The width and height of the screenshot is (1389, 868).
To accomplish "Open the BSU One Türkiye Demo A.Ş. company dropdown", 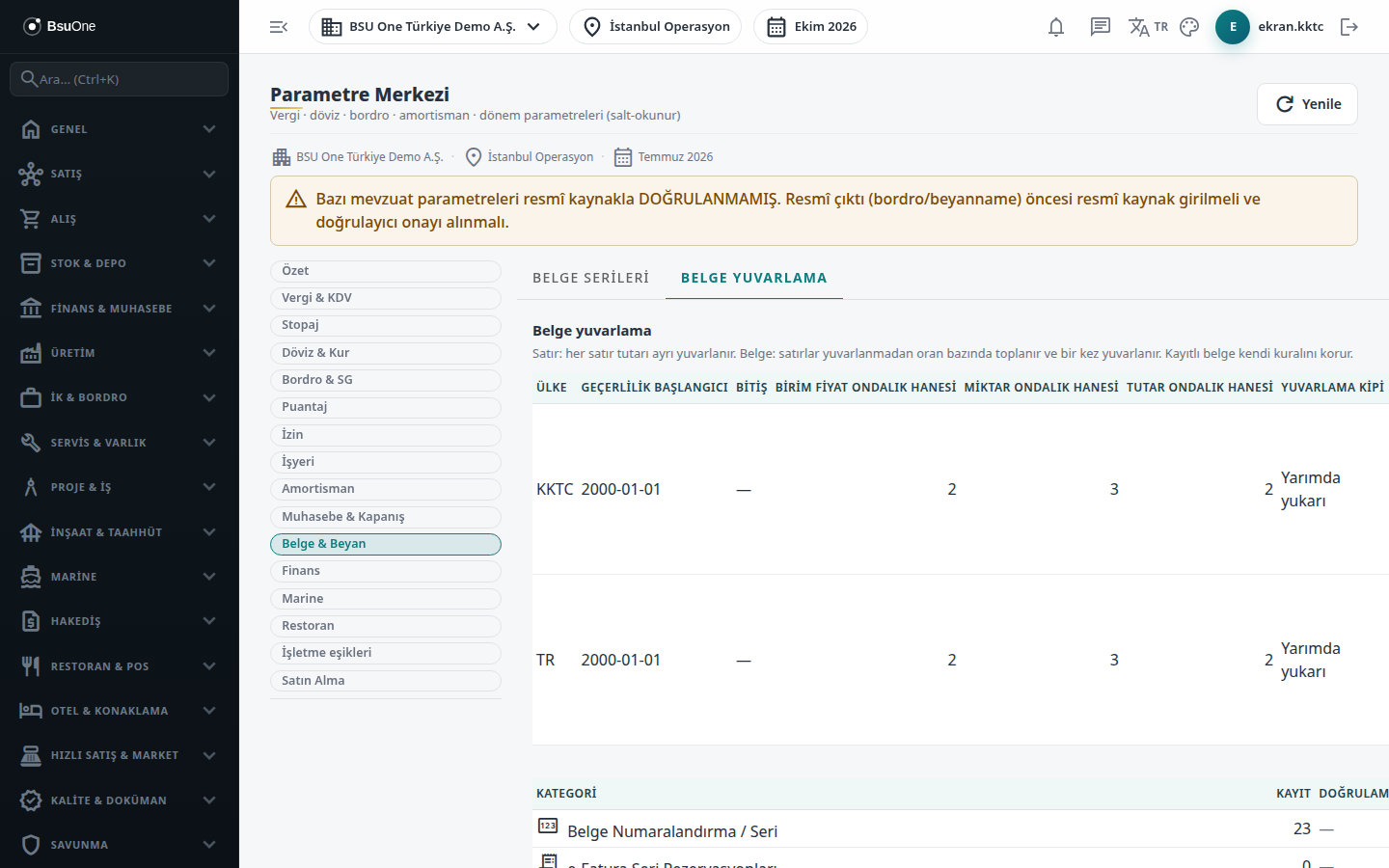I will (x=432, y=27).
